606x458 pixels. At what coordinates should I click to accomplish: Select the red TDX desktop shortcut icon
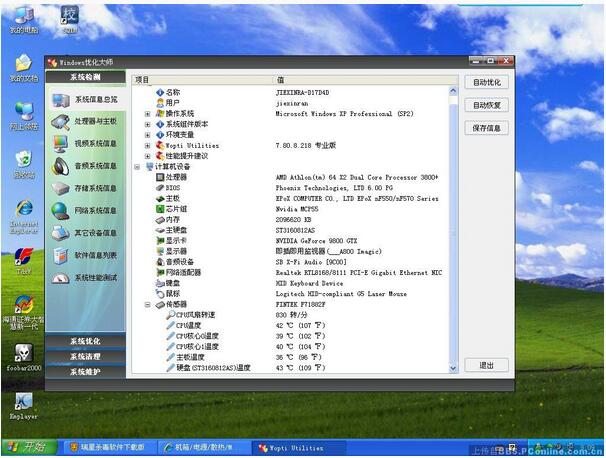(24, 261)
